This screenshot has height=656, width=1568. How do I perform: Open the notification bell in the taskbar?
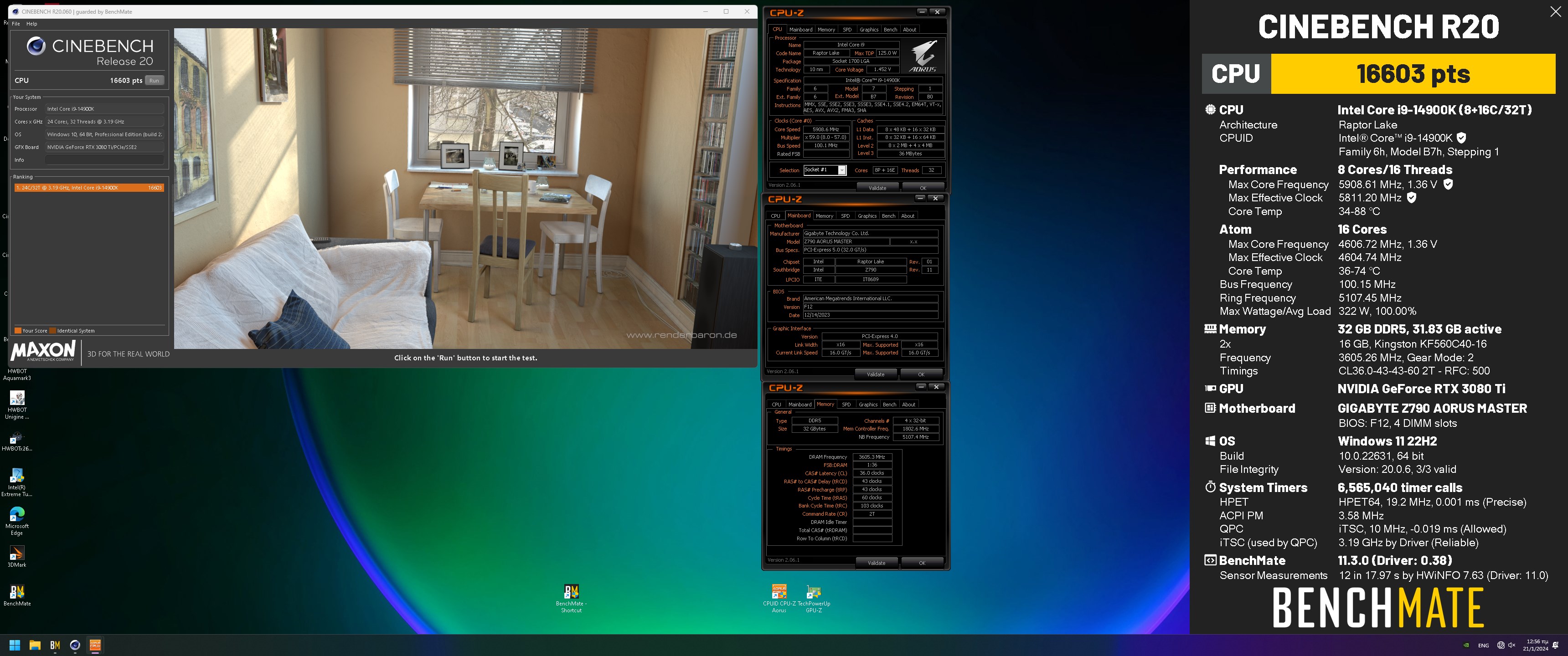tap(1556, 645)
